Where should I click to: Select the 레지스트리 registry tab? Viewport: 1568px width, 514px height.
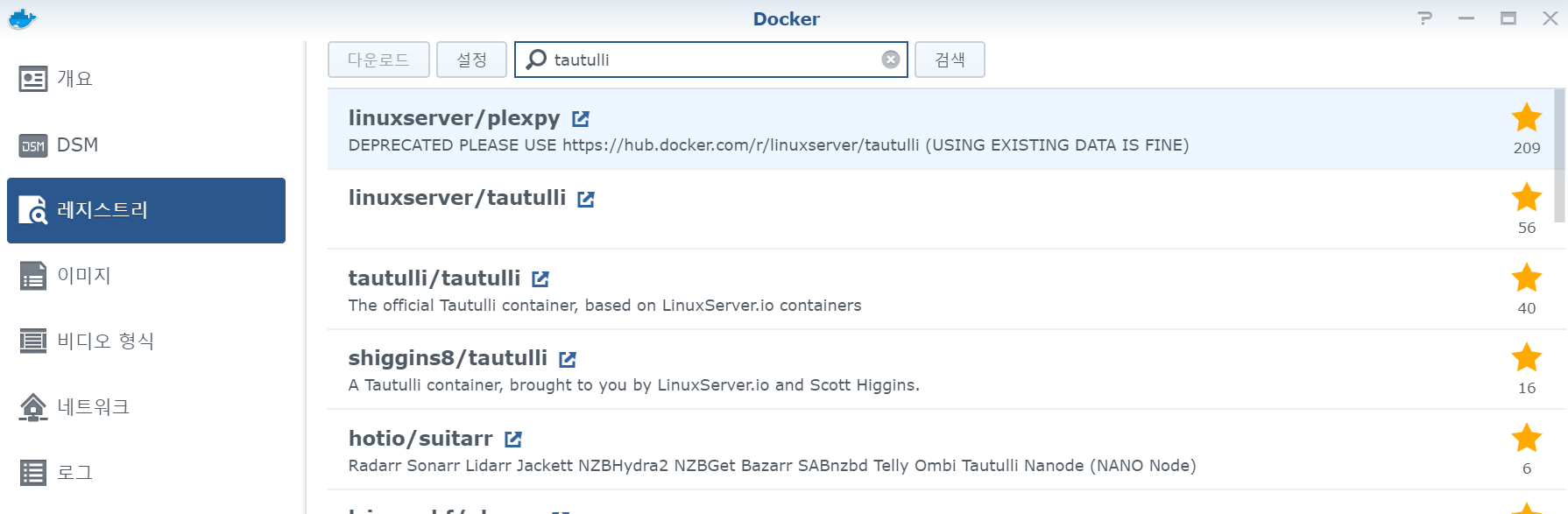tap(146, 210)
